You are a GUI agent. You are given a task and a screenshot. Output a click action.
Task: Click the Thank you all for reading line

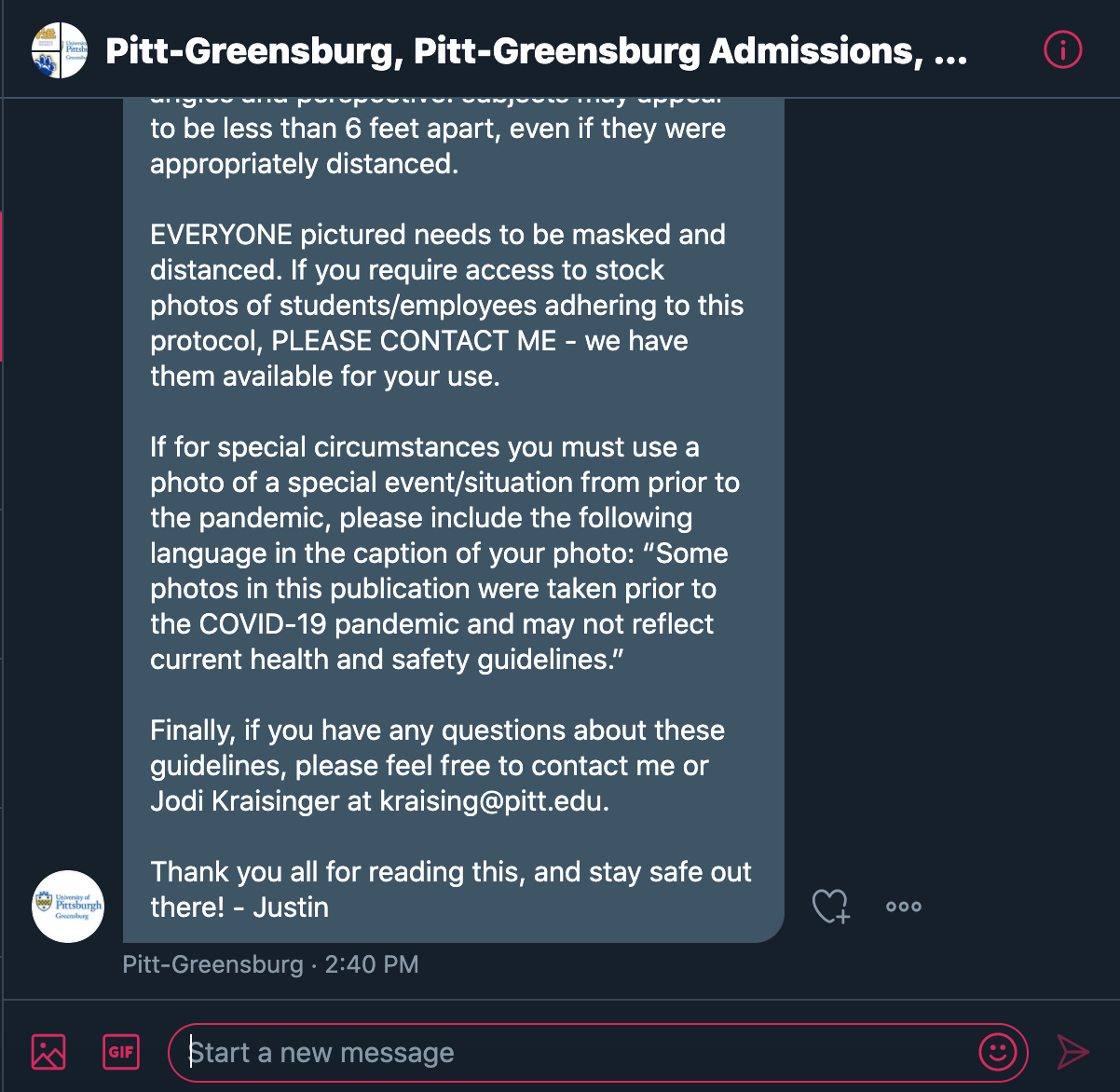tap(451, 872)
